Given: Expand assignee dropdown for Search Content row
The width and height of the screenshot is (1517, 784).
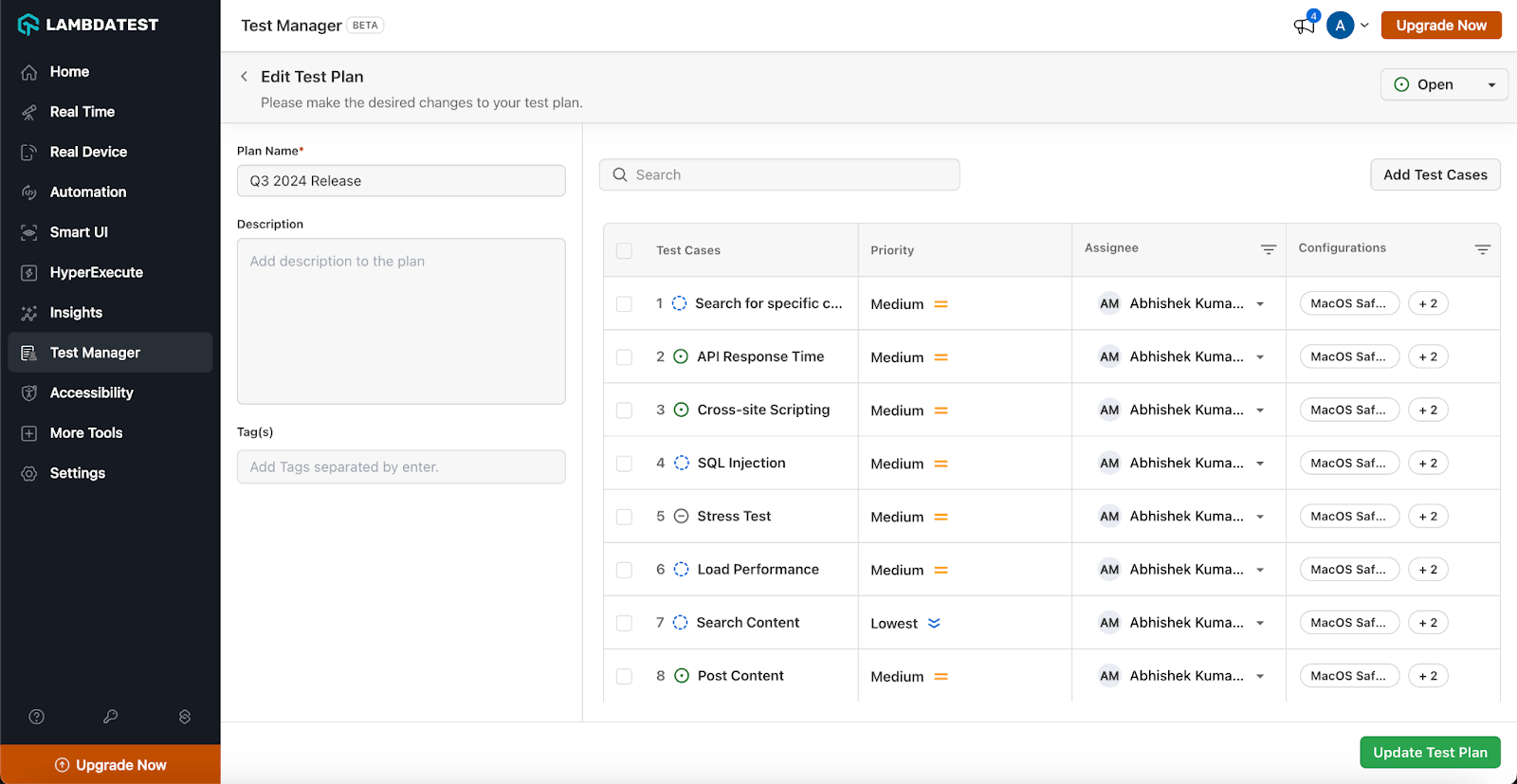Looking at the screenshot, I should point(1260,623).
